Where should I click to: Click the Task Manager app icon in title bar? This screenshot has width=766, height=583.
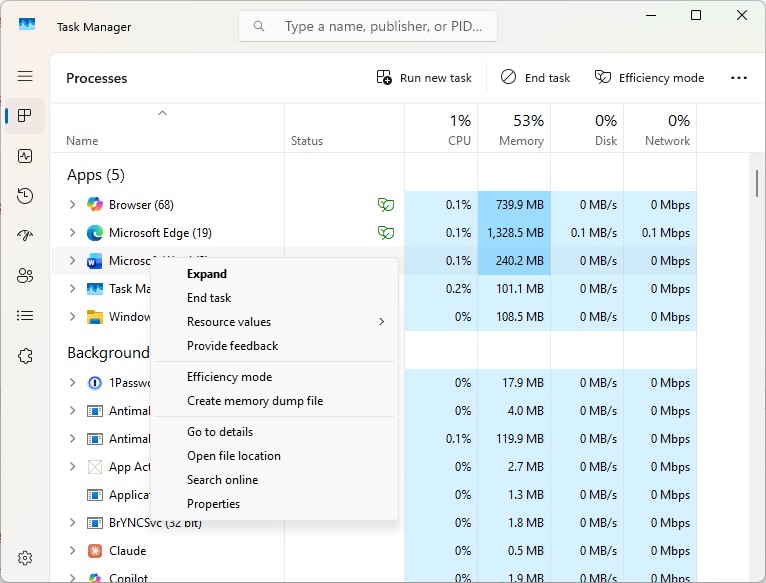(x=27, y=24)
